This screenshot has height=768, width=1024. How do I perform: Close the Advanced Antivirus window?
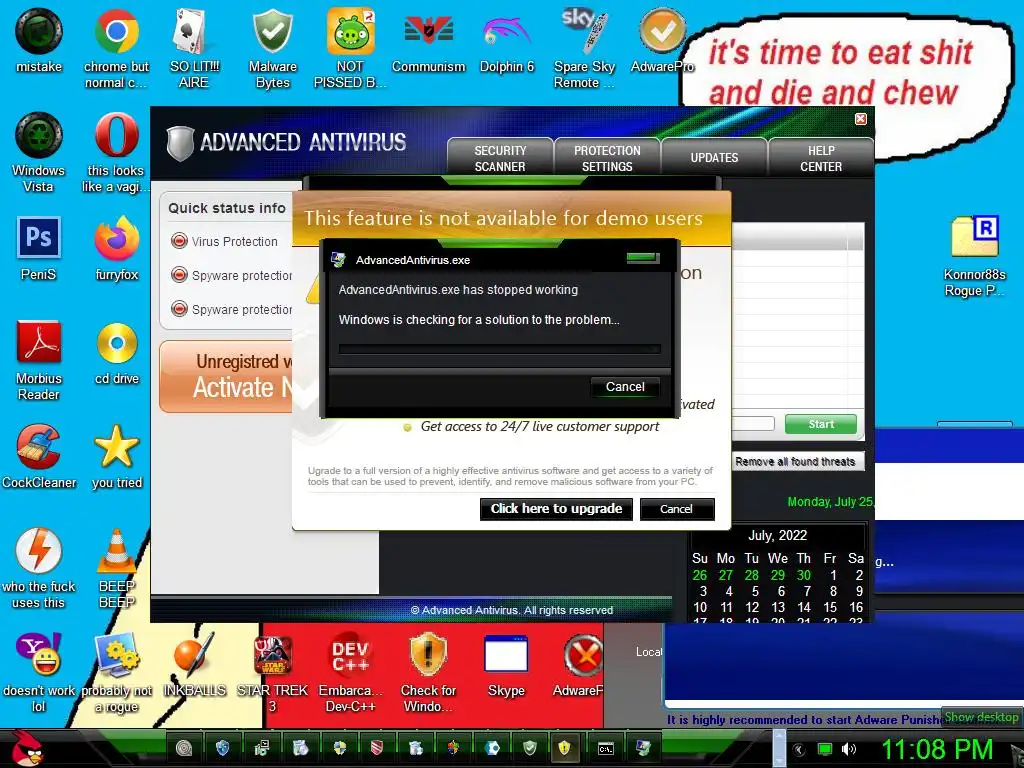point(861,119)
